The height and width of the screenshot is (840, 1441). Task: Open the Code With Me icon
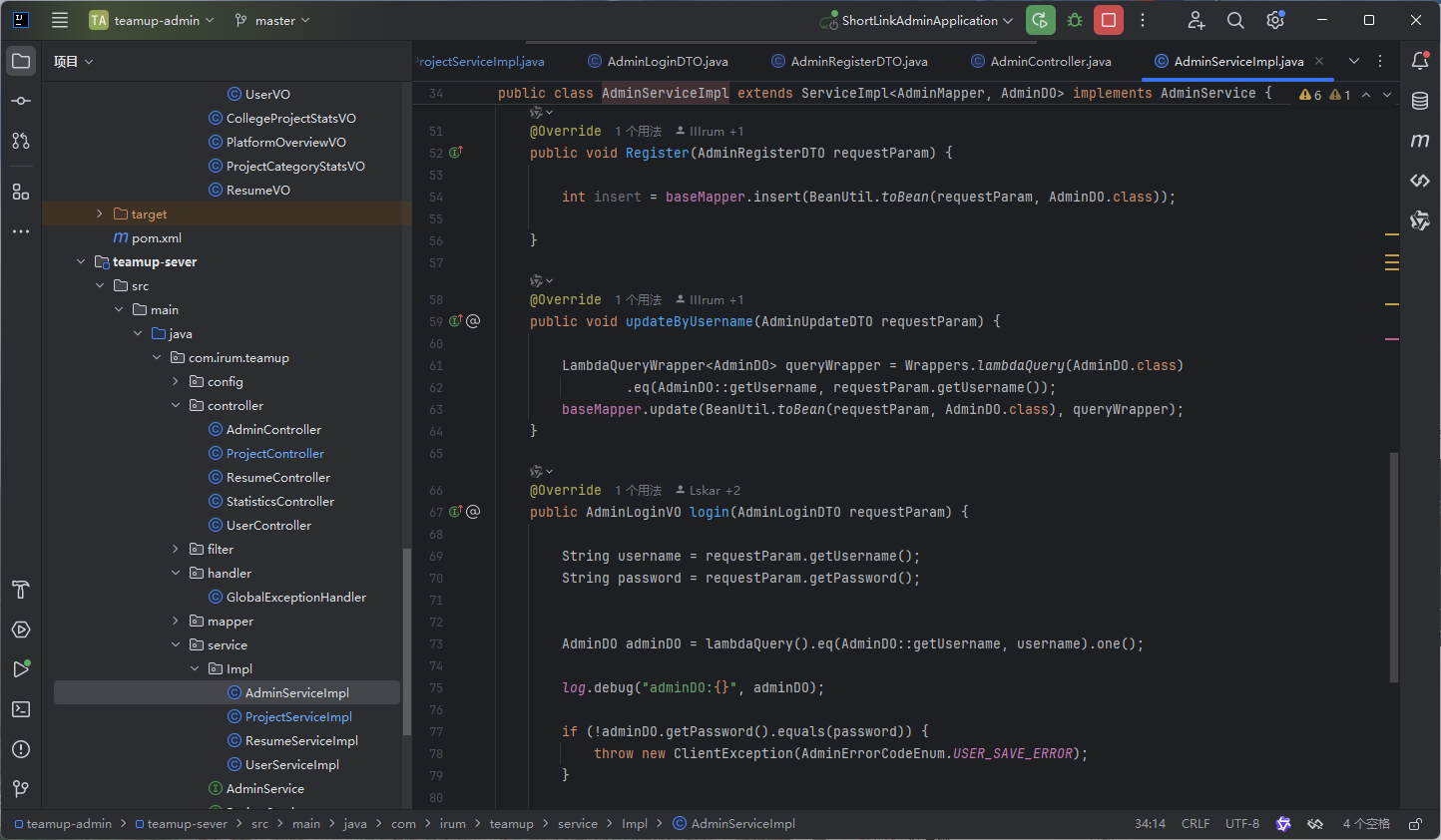[x=1197, y=20]
